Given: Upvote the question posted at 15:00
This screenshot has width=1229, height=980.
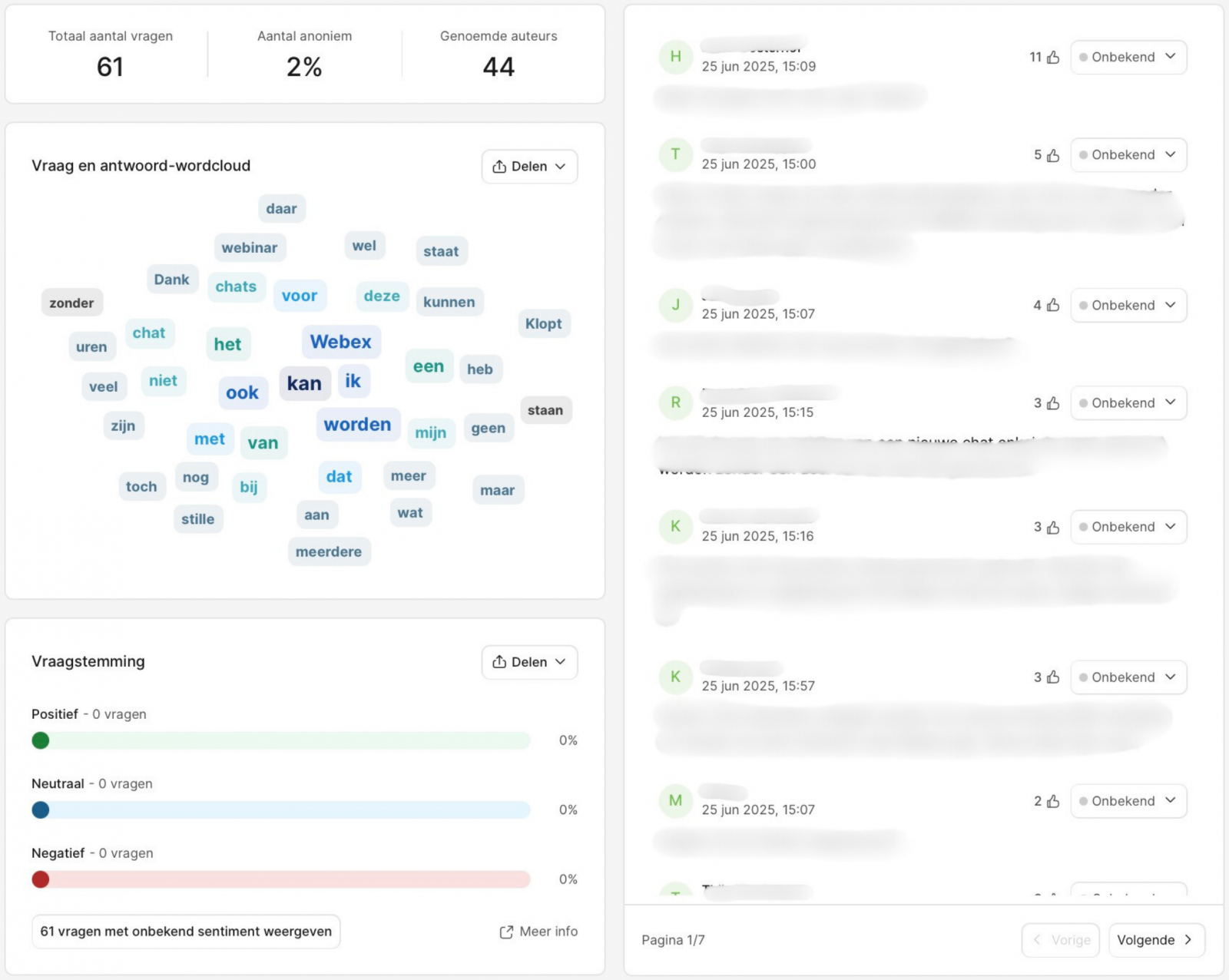Looking at the screenshot, I should pyautogui.click(x=1052, y=155).
